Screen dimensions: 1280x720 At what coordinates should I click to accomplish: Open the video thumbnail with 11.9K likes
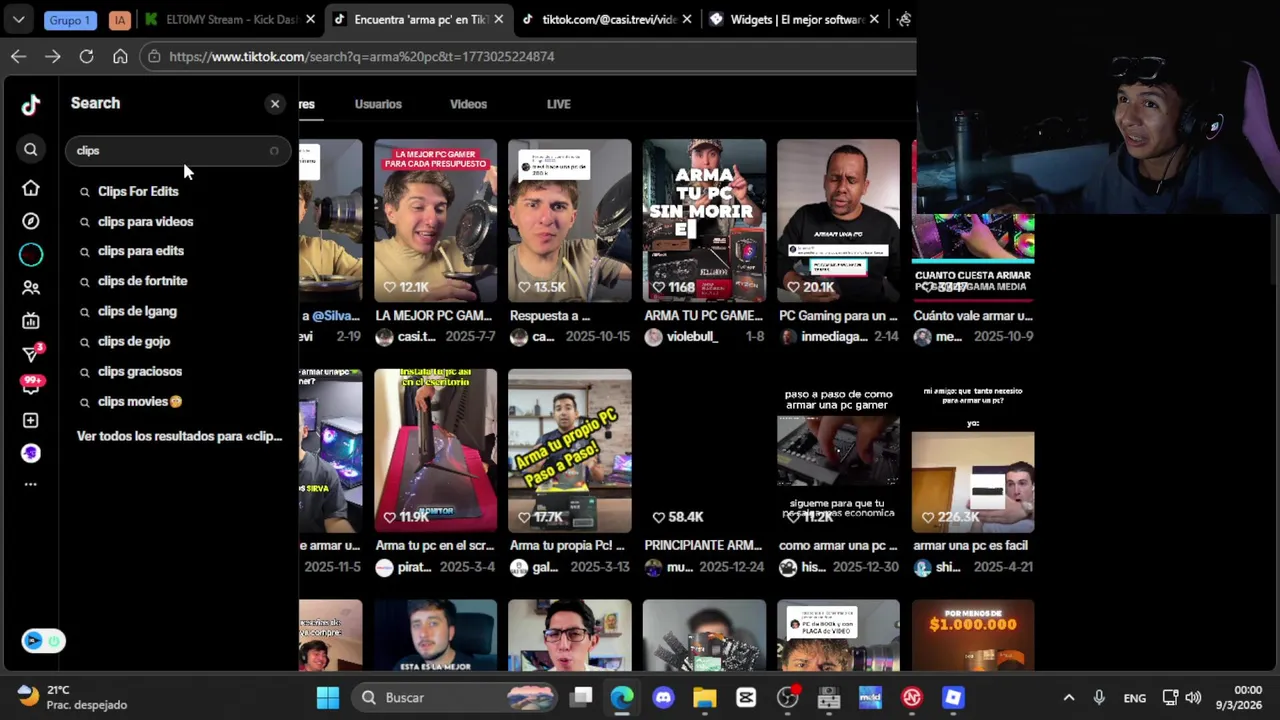point(435,450)
